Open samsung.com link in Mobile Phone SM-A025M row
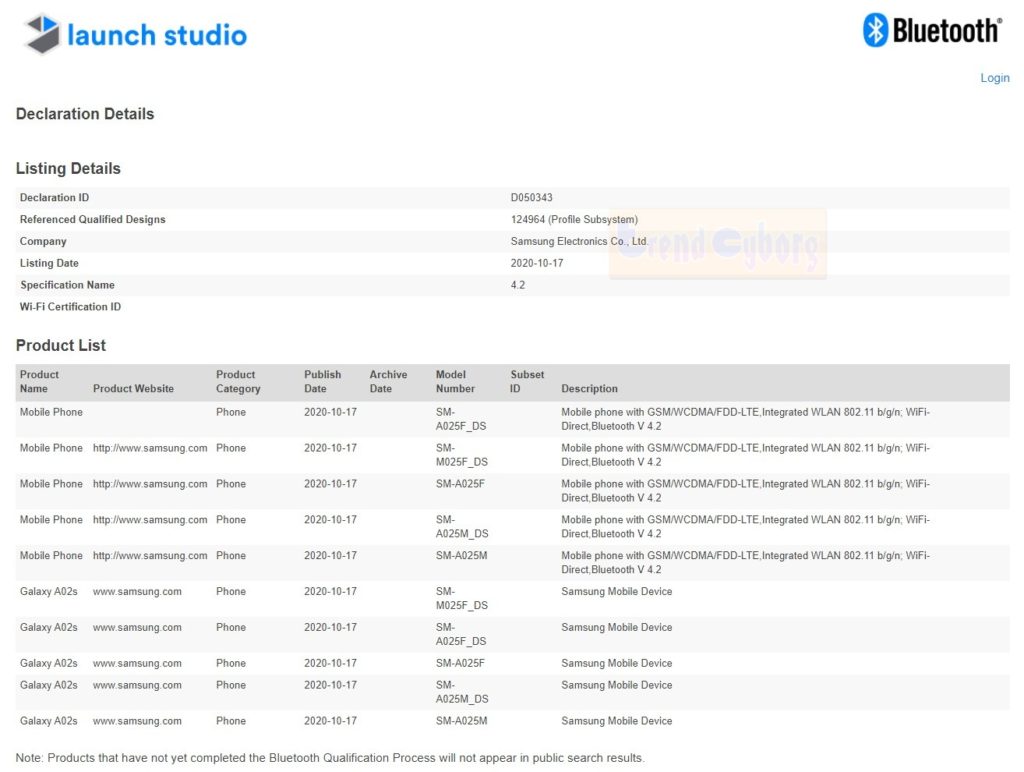This screenshot has height=772, width=1024. coord(150,556)
